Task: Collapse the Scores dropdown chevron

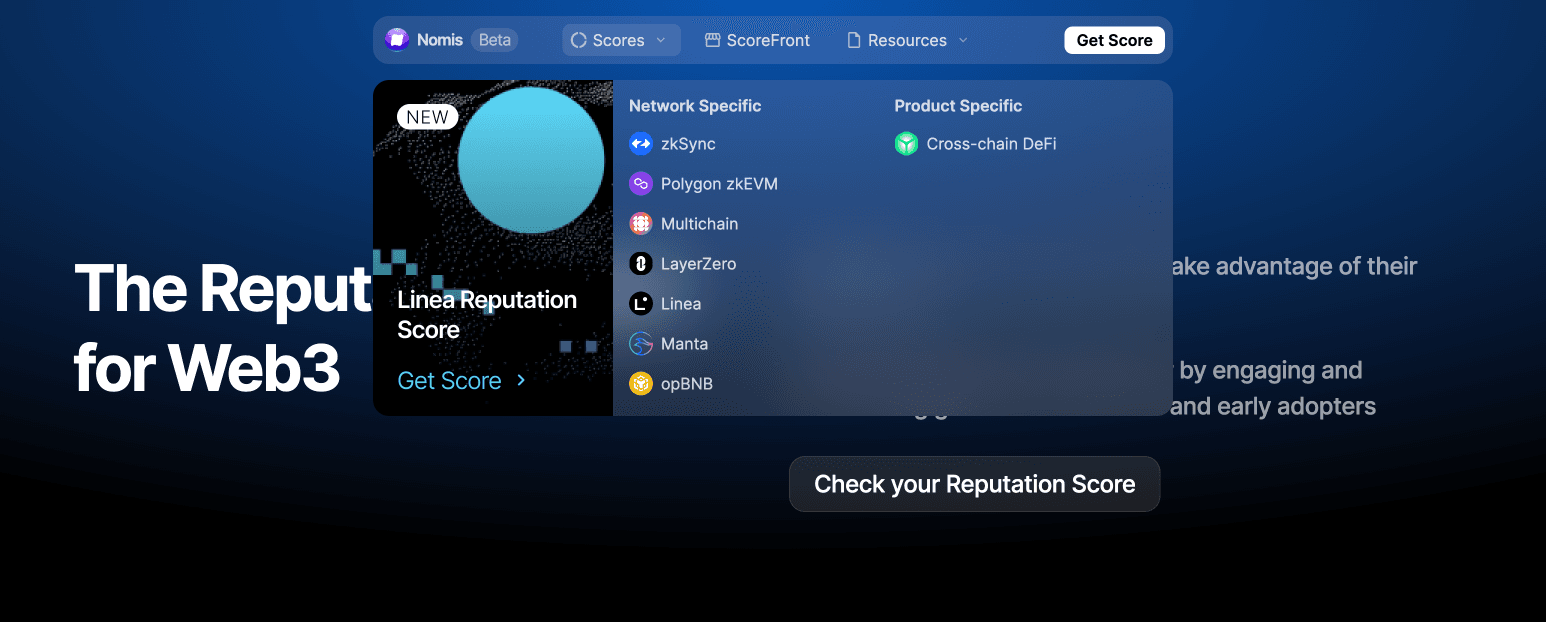Action: pos(661,41)
